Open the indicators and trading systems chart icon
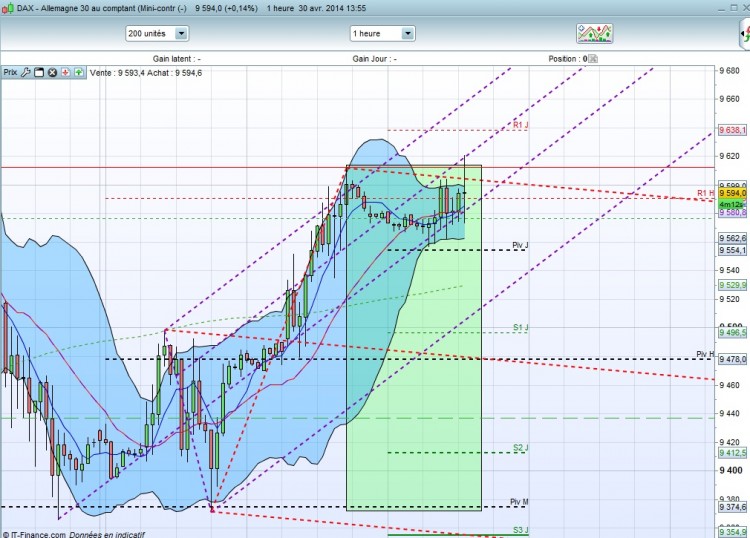Image resolution: width=750 pixels, height=538 pixels. click(595, 33)
